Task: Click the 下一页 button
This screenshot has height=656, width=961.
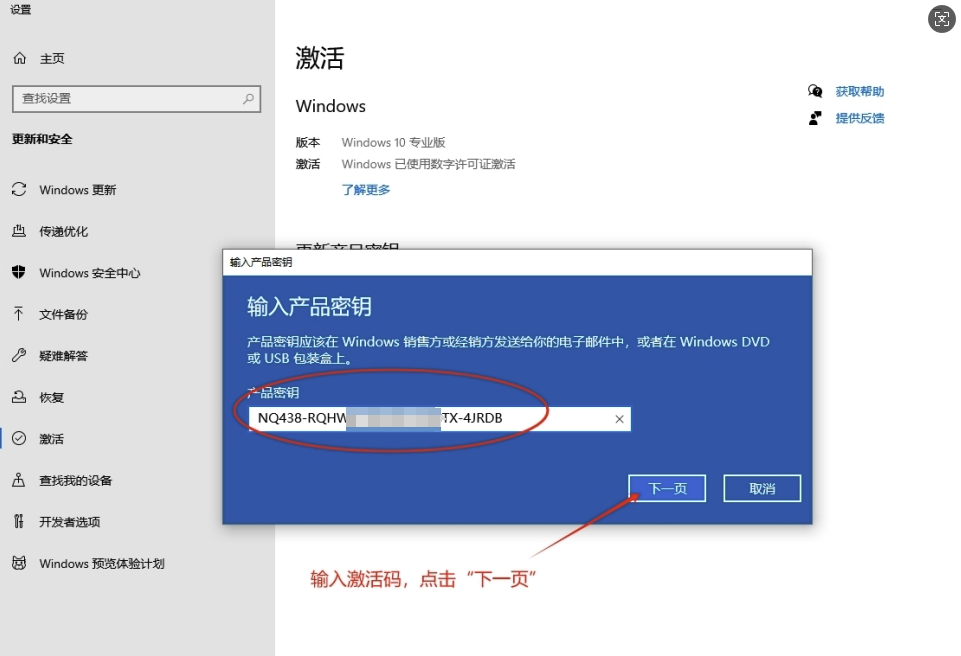Action: [666, 488]
